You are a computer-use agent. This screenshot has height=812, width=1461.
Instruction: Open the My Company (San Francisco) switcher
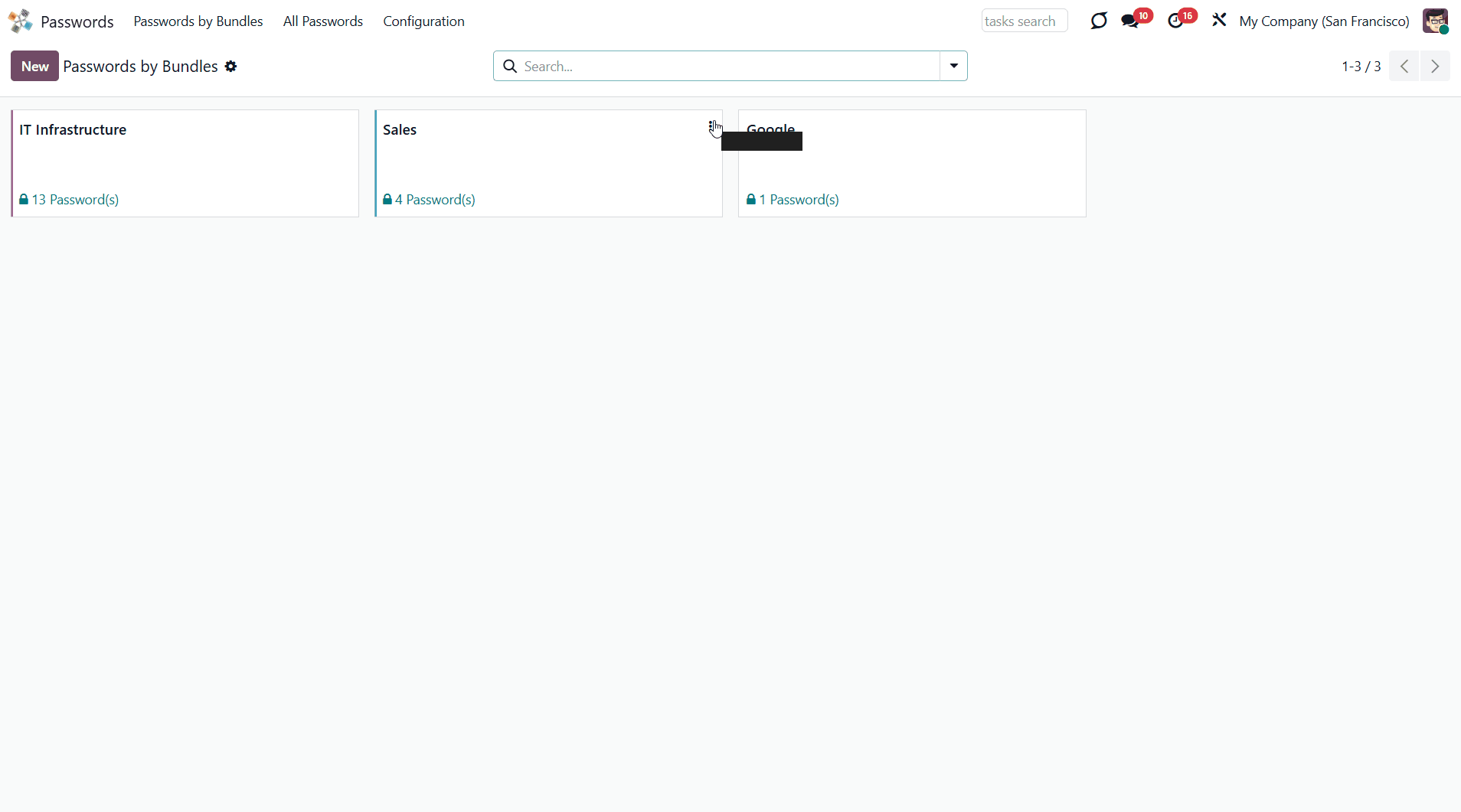(1324, 21)
